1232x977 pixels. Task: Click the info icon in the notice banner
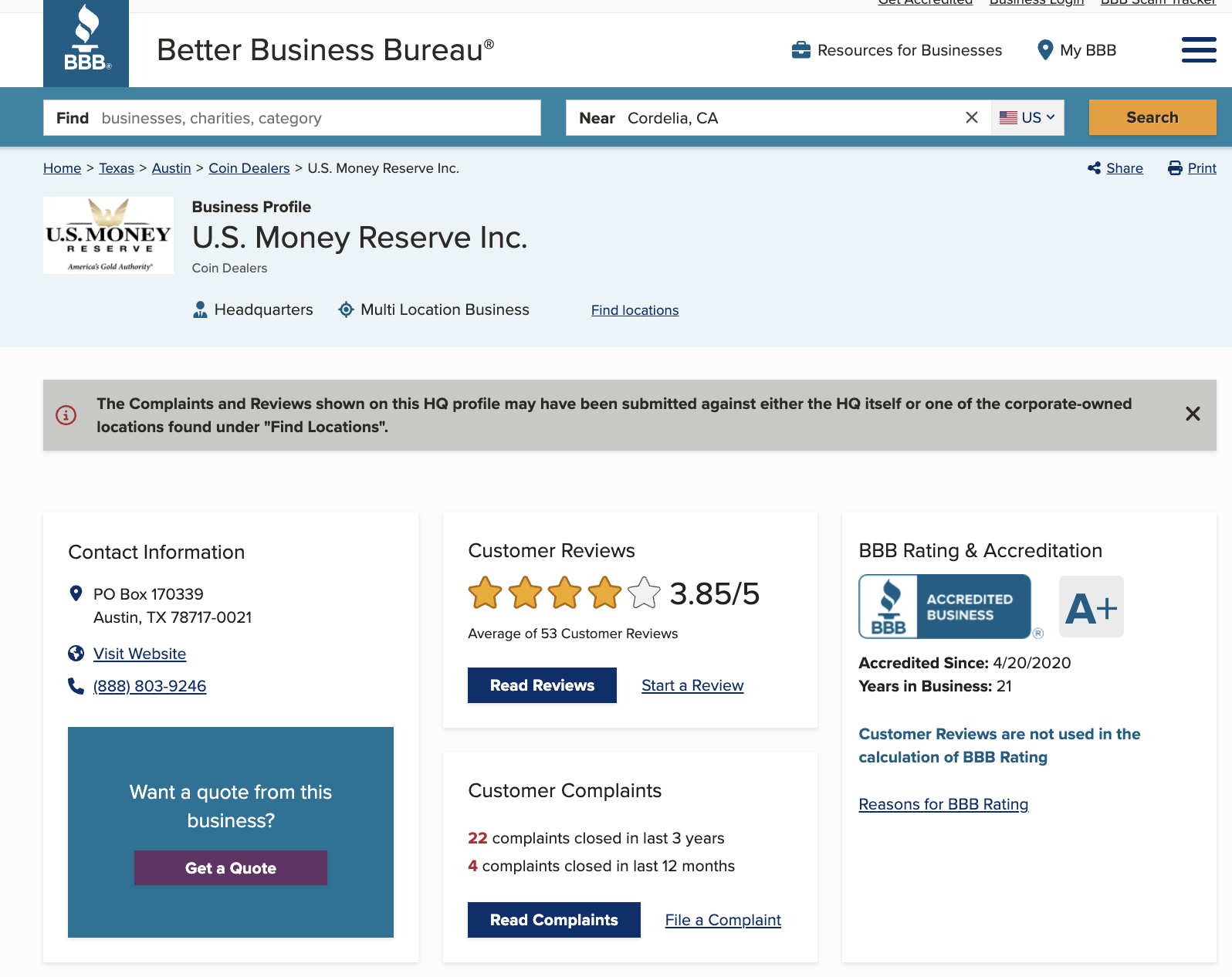point(66,415)
